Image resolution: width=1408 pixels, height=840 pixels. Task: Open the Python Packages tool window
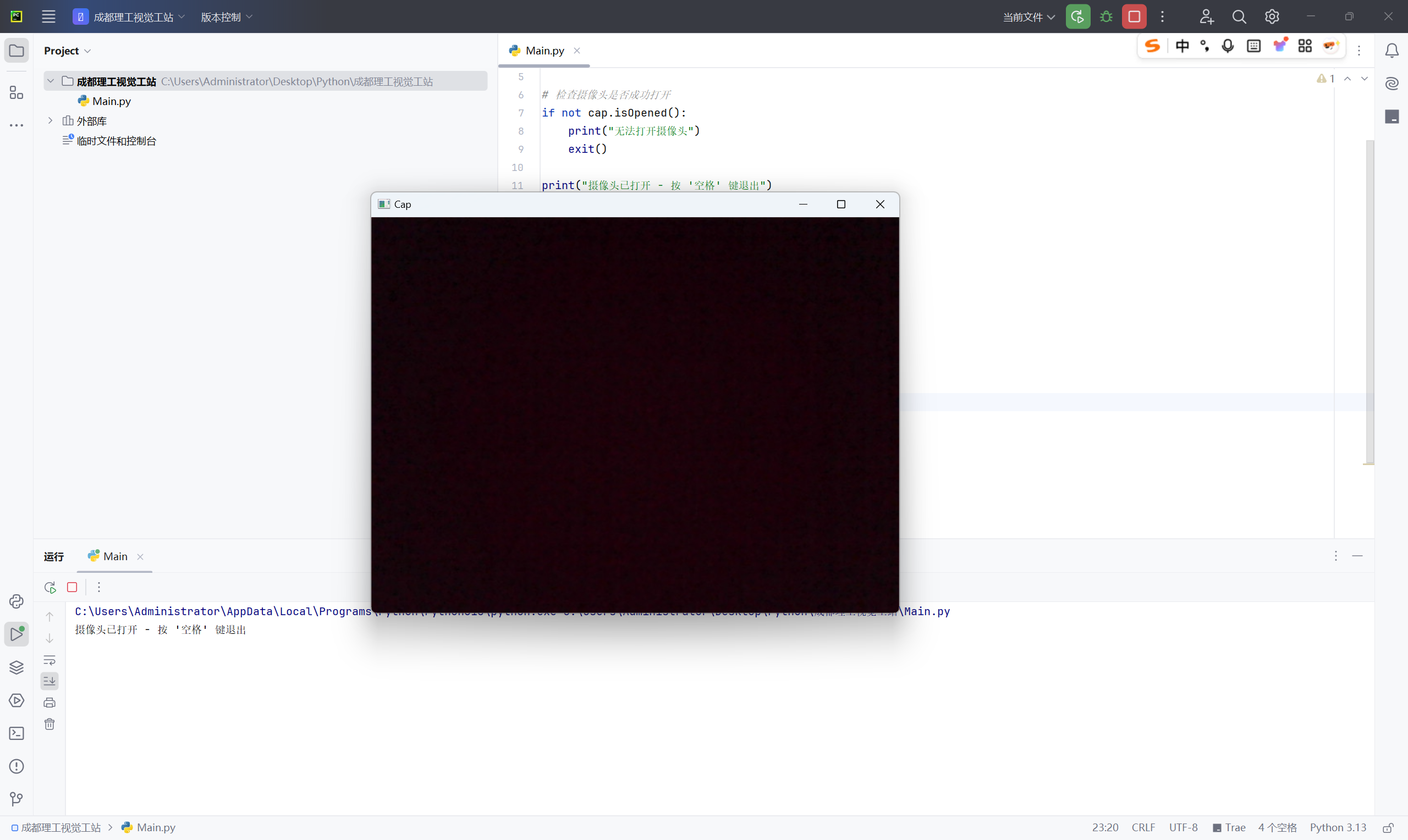click(x=16, y=667)
